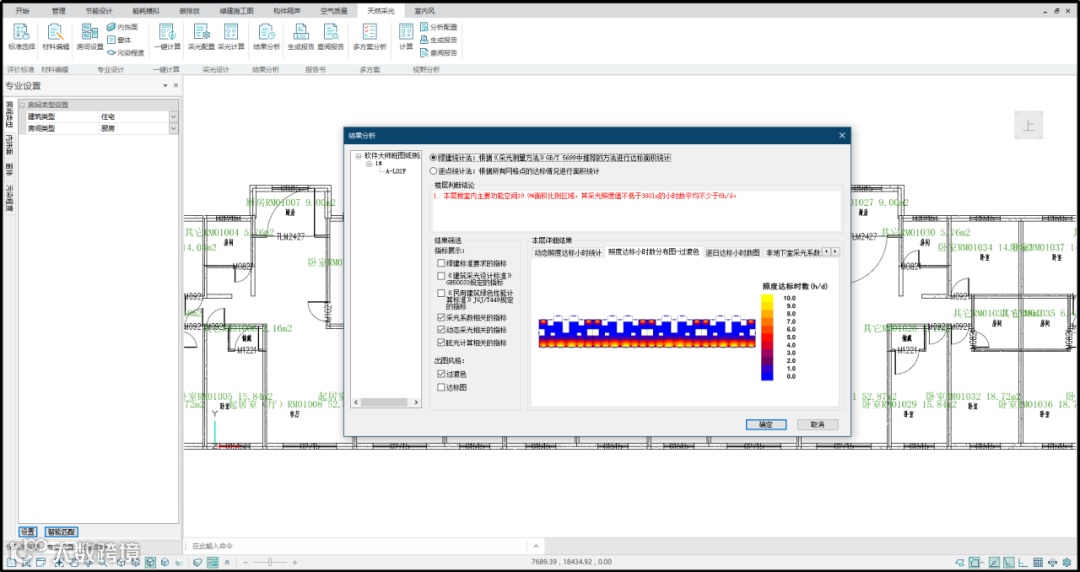
Task: Select the A-L02F tree item
Action: [x=395, y=171]
